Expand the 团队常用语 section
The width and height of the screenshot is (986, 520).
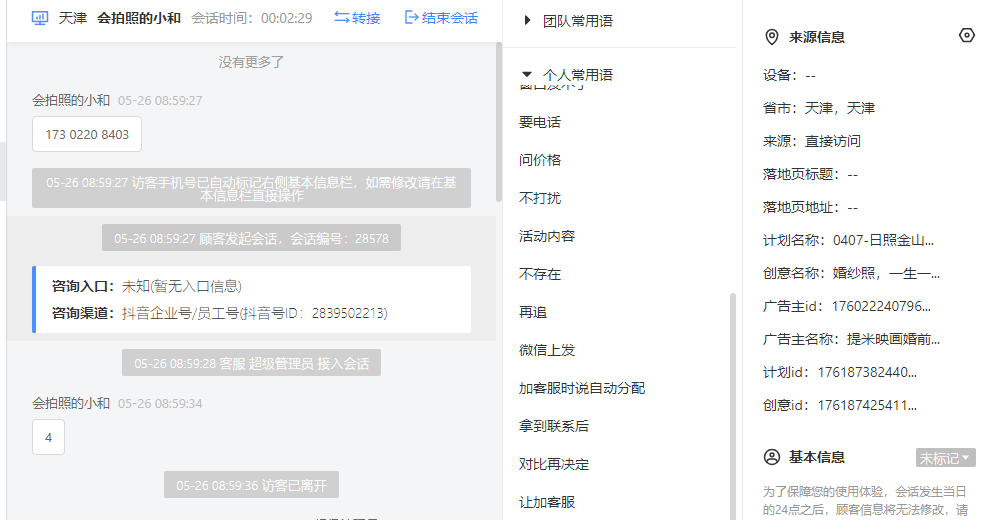tap(568, 21)
